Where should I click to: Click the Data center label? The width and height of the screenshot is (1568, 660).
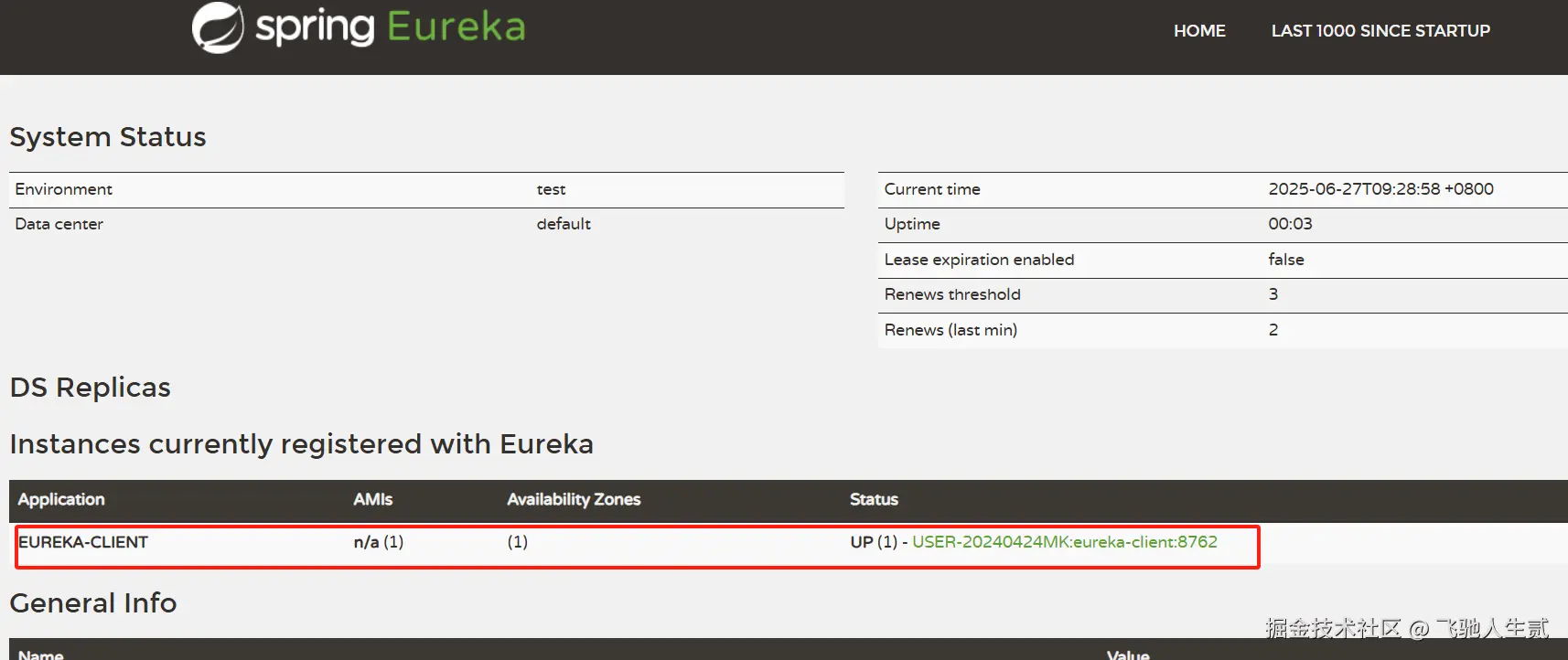tap(59, 224)
